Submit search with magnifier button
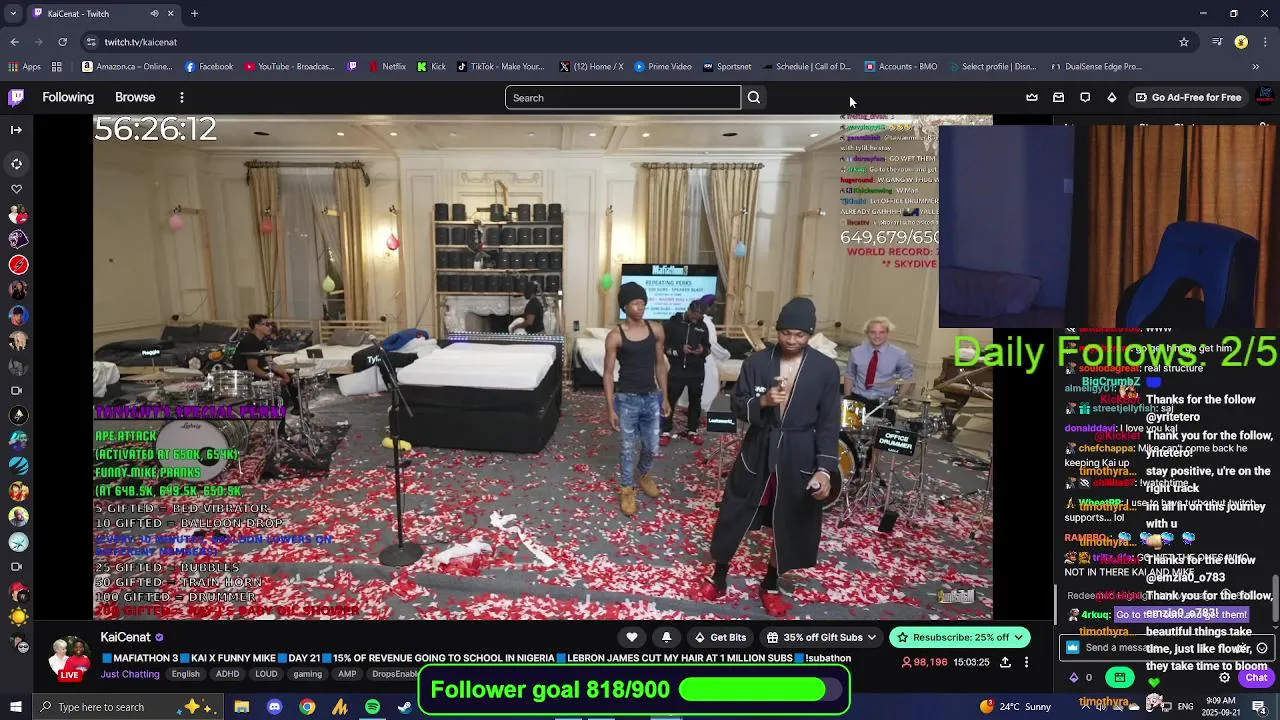The image size is (1280, 720). click(754, 97)
